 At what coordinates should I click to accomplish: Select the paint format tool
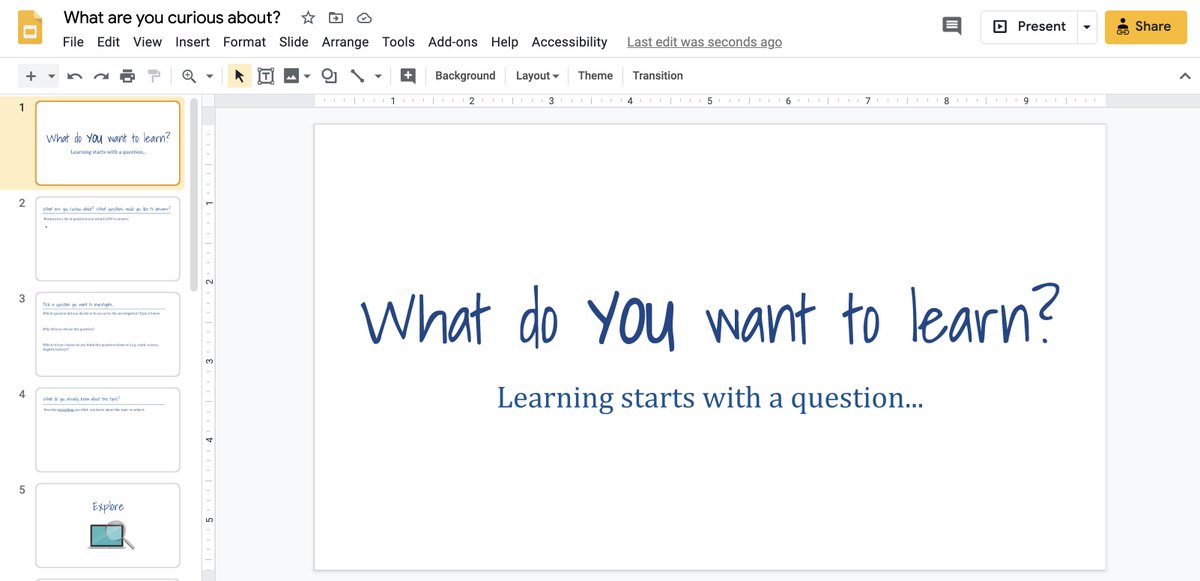[154, 76]
